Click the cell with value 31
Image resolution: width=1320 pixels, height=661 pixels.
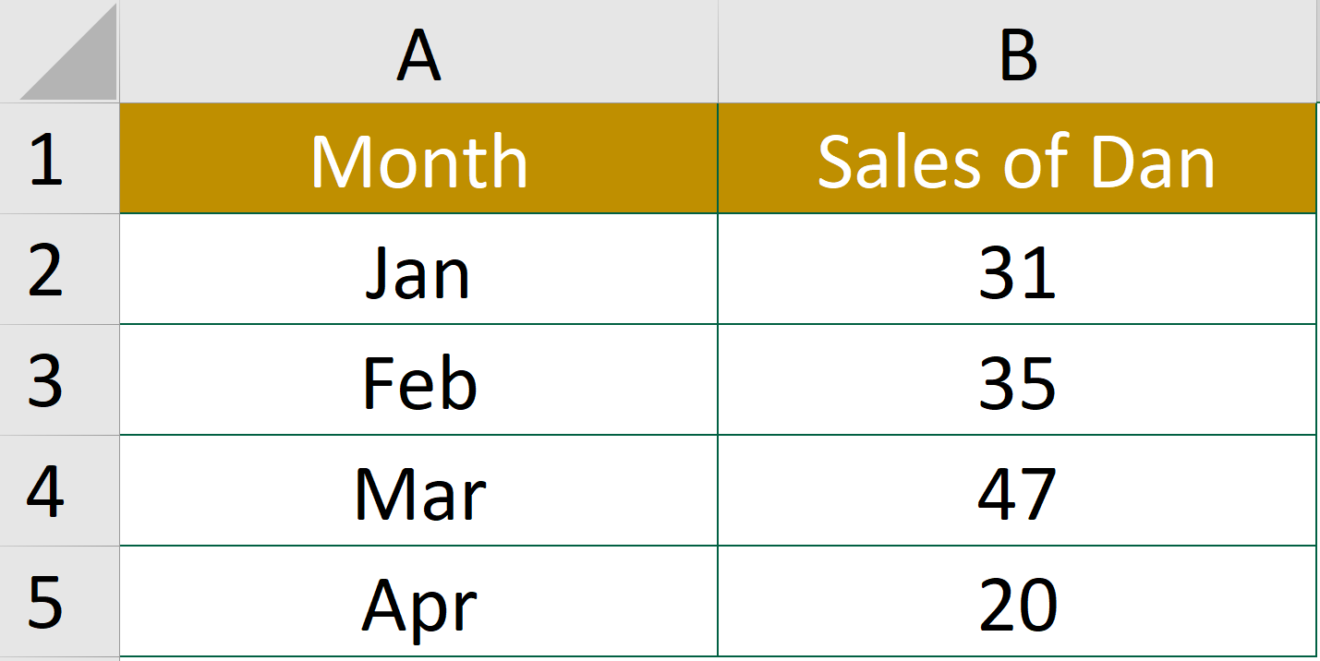pos(1015,270)
